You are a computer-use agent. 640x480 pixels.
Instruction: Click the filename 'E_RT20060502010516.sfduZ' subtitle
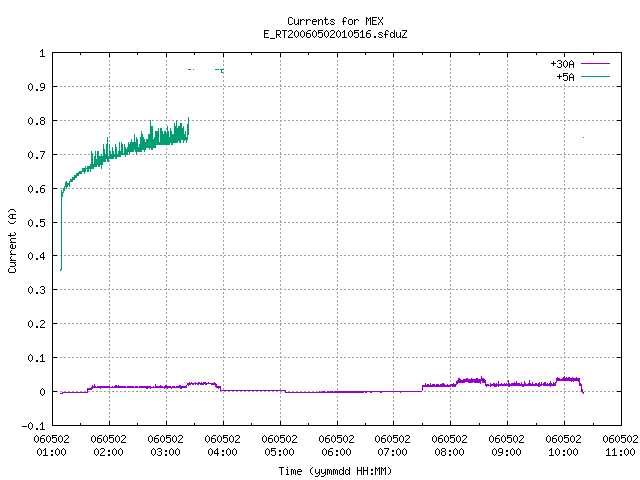(x=335, y=34)
